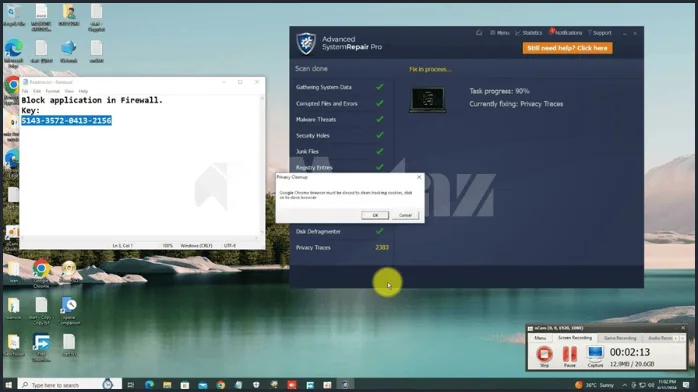This screenshot has width=698, height=392.
Task: Click the 'Type here to search' taskbar box
Action: point(69,385)
